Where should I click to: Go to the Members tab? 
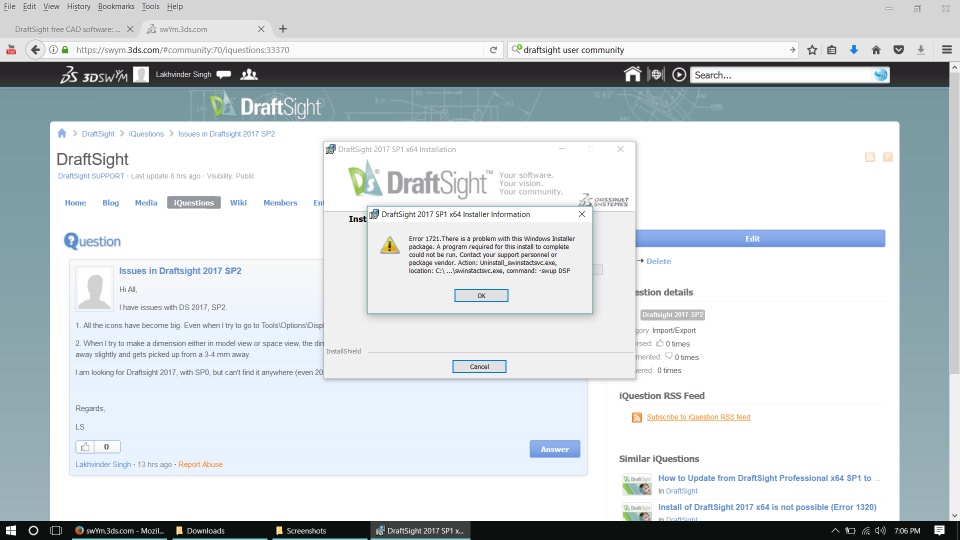280,203
